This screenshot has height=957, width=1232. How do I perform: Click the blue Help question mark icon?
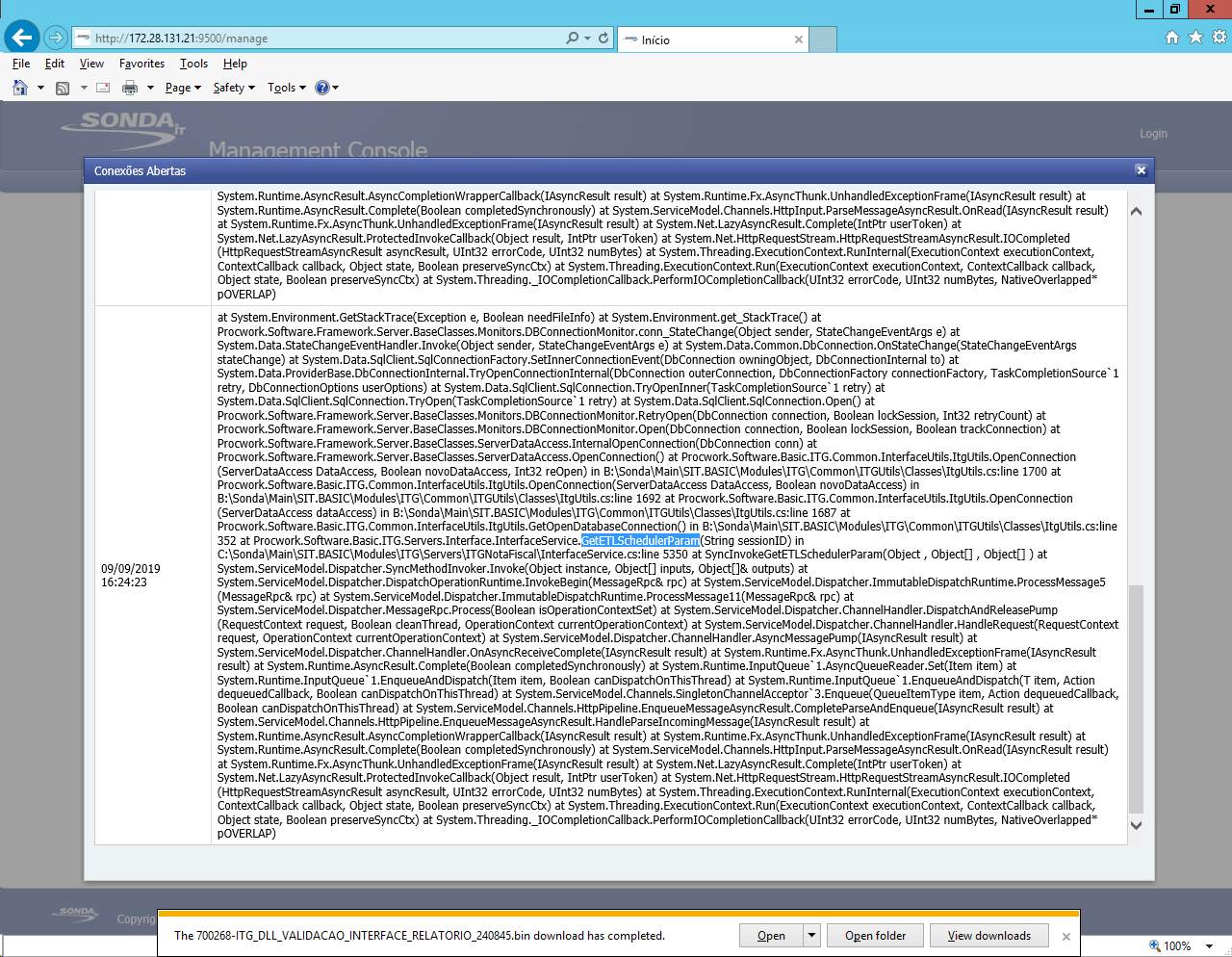322,88
